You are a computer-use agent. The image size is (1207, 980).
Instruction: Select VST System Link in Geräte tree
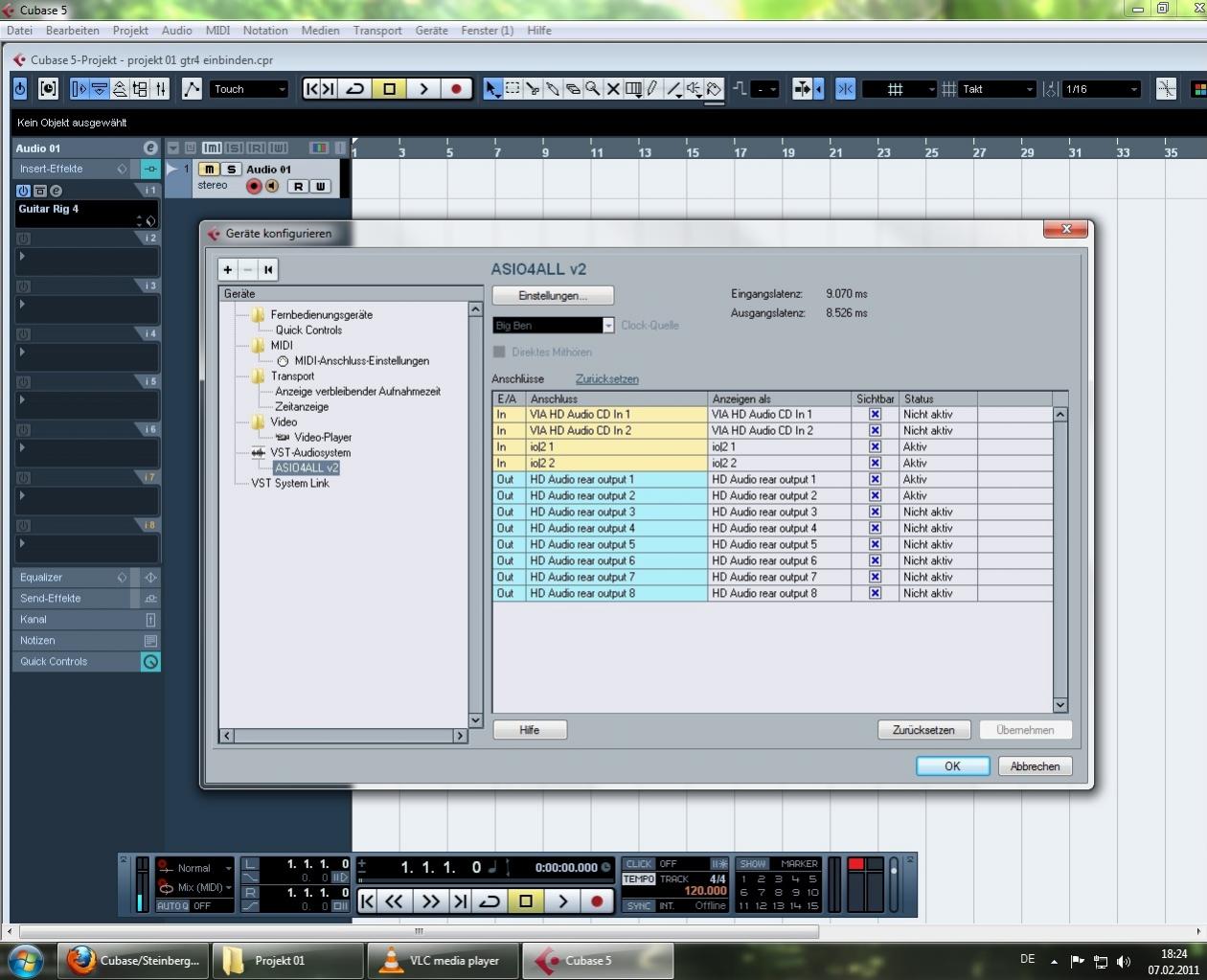(x=290, y=484)
